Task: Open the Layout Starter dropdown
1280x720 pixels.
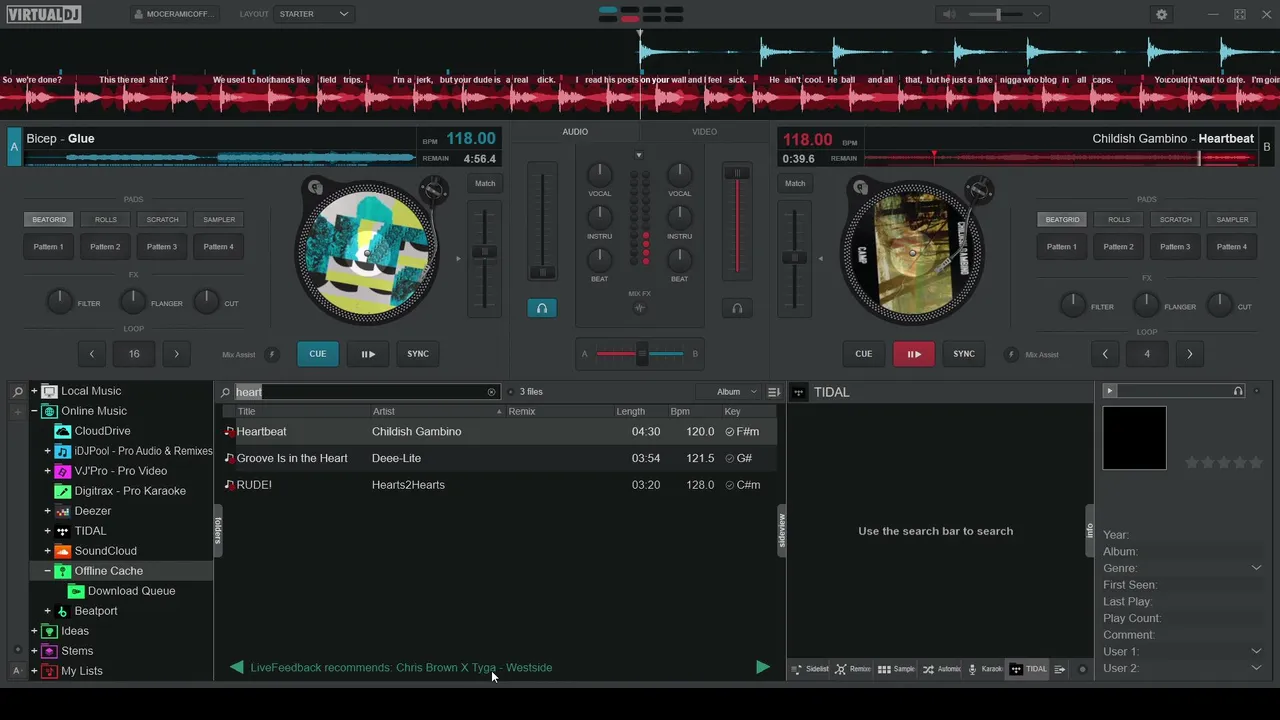Action: point(314,14)
